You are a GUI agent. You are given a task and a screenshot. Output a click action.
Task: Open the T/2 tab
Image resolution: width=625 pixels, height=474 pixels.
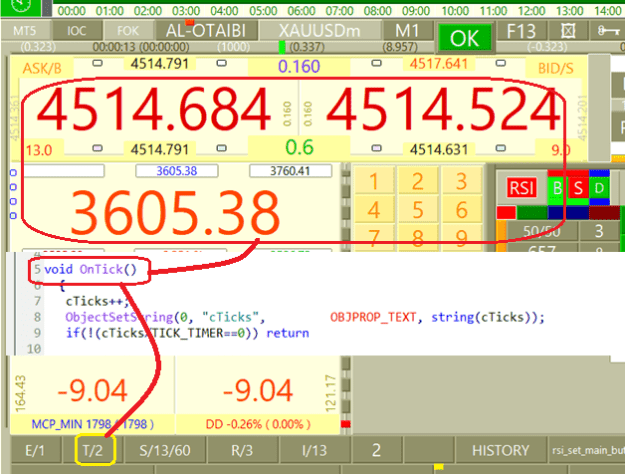coord(93,450)
